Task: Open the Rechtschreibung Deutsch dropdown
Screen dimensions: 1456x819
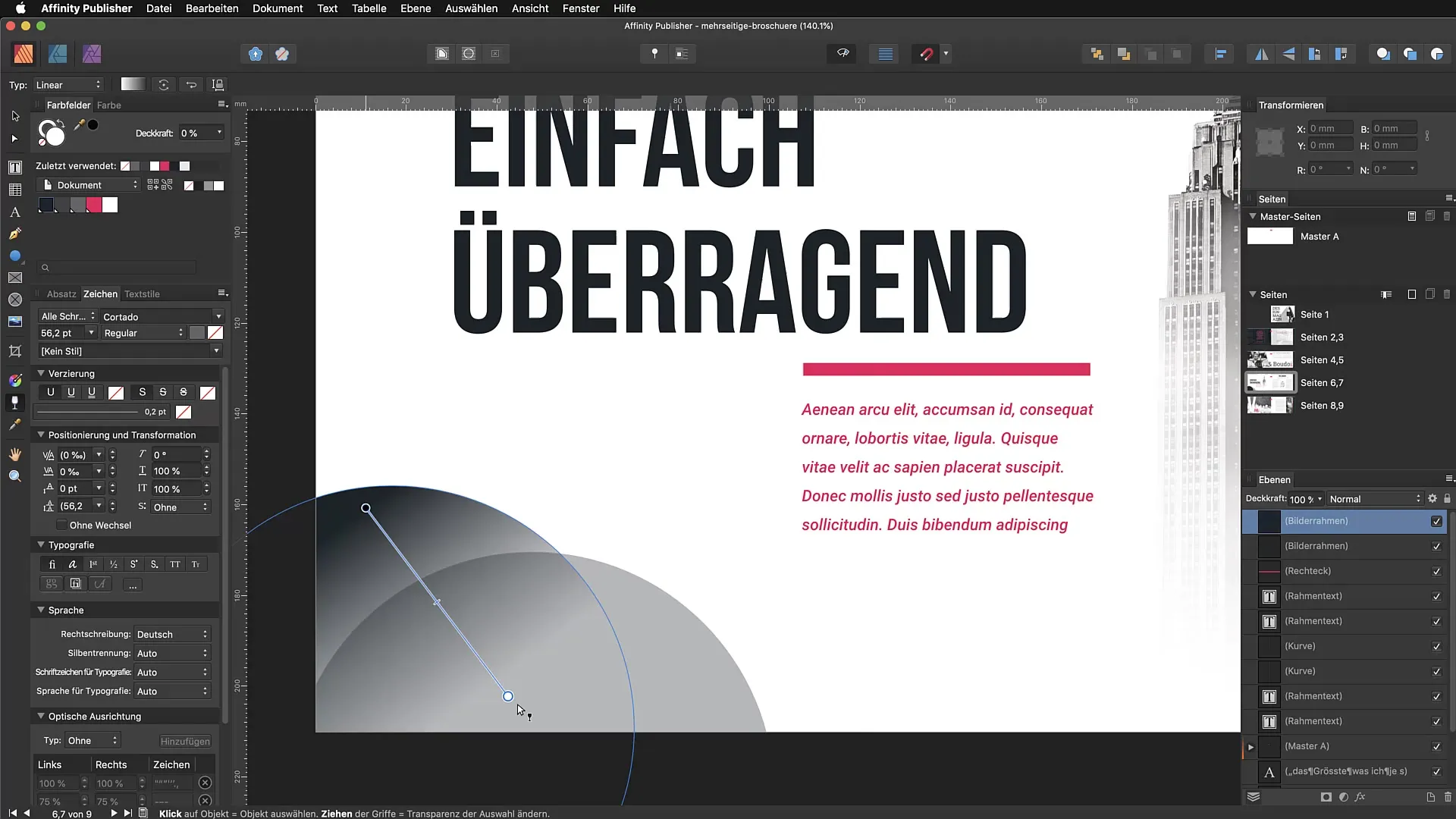Action: (172, 635)
